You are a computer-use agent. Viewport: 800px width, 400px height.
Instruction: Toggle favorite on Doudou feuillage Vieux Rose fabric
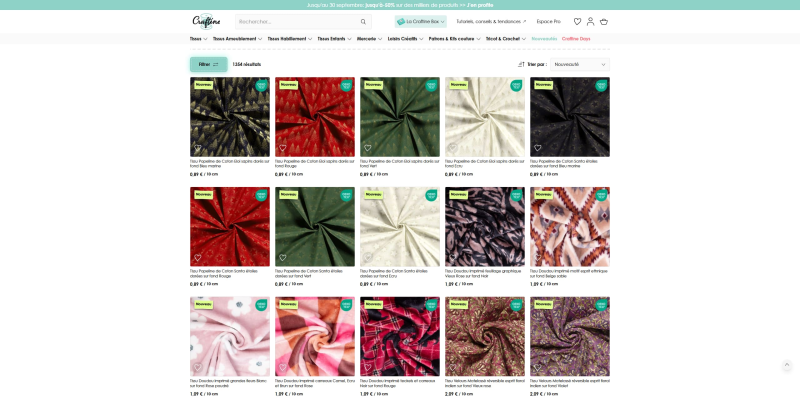[x=453, y=258]
